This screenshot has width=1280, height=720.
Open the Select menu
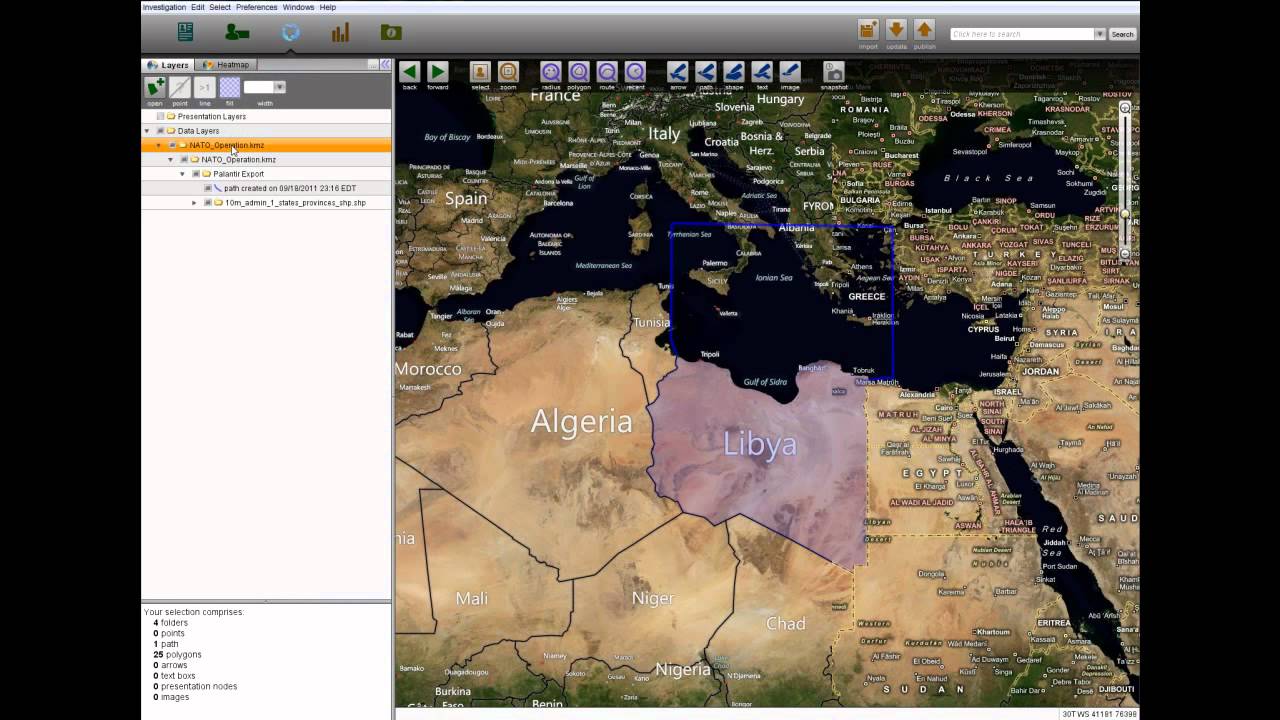point(220,7)
